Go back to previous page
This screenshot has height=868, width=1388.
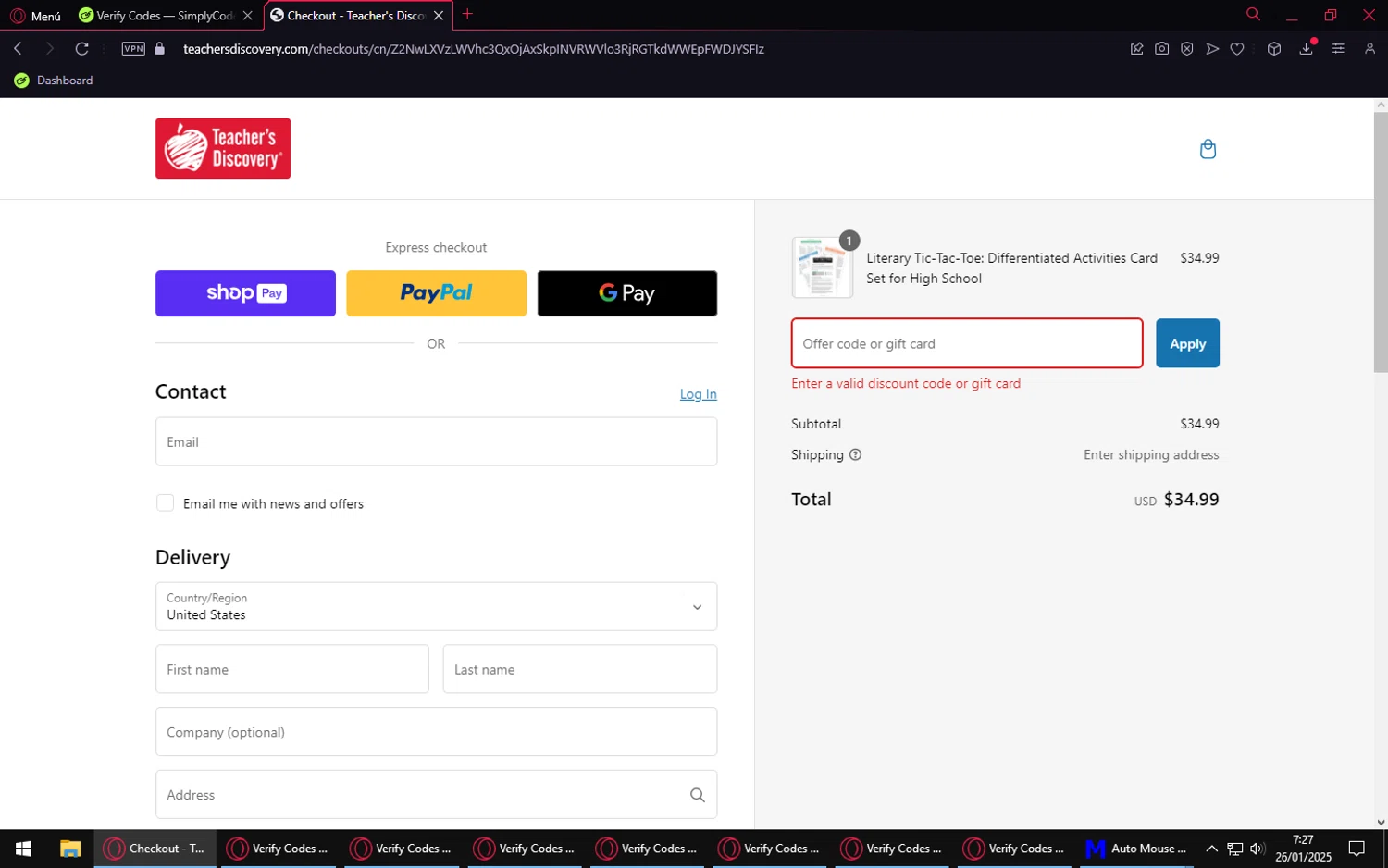[x=19, y=49]
